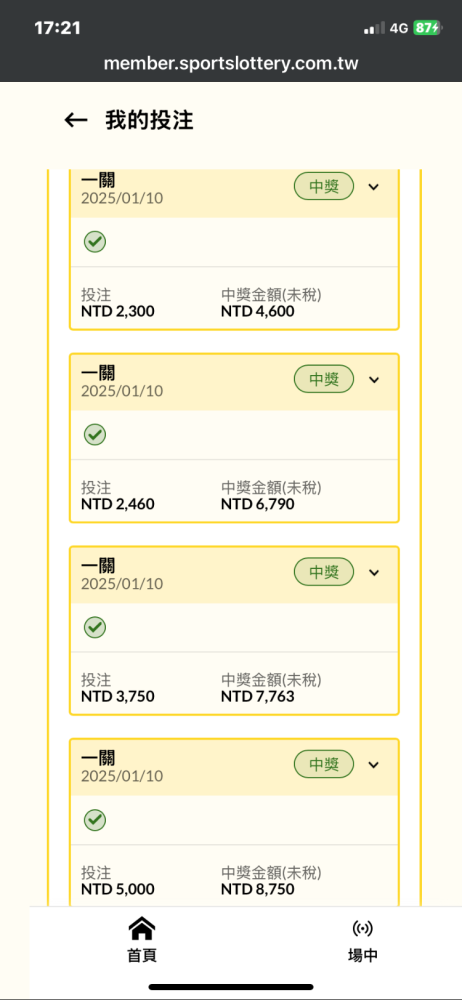The height and width of the screenshot is (1000, 462).
Task: Tap the battery indicator in status bar
Action: point(426,28)
